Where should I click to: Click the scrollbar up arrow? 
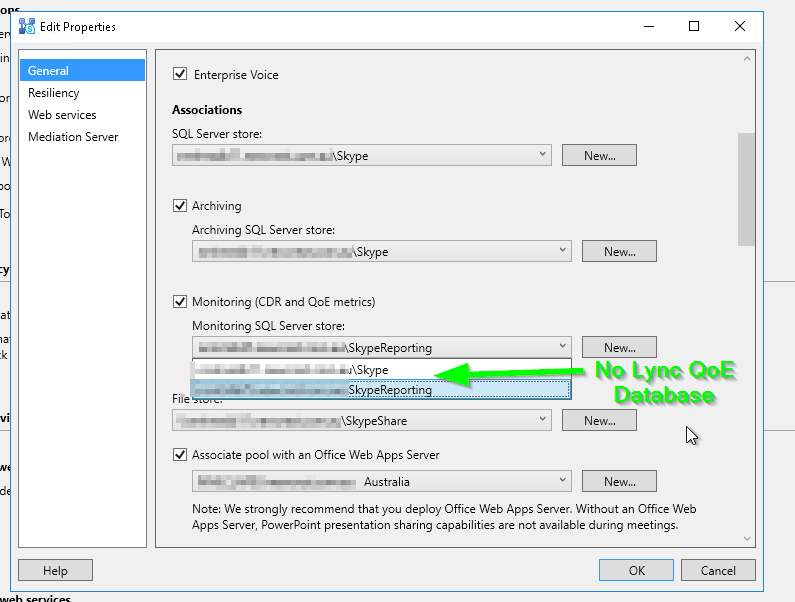tap(746, 59)
